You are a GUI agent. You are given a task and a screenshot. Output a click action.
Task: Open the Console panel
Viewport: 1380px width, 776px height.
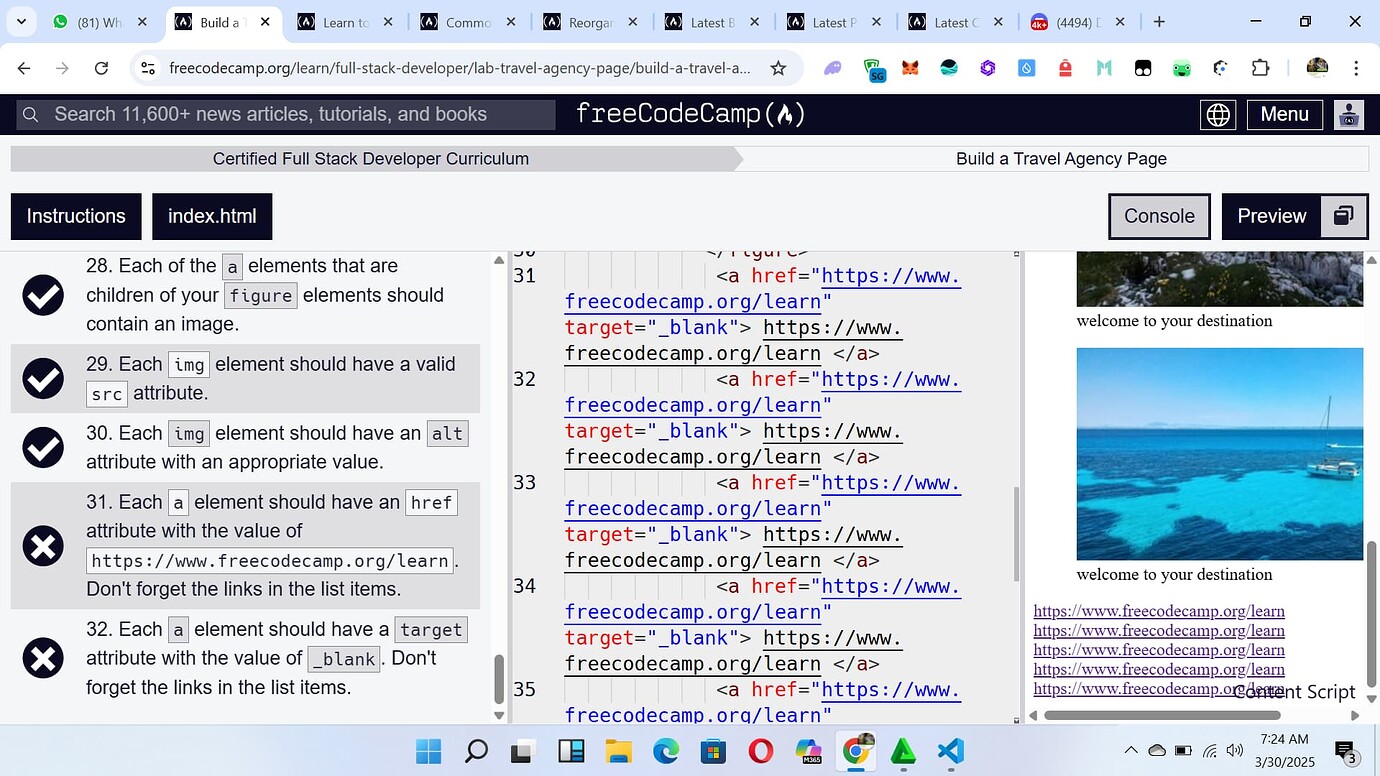[x=1159, y=216]
